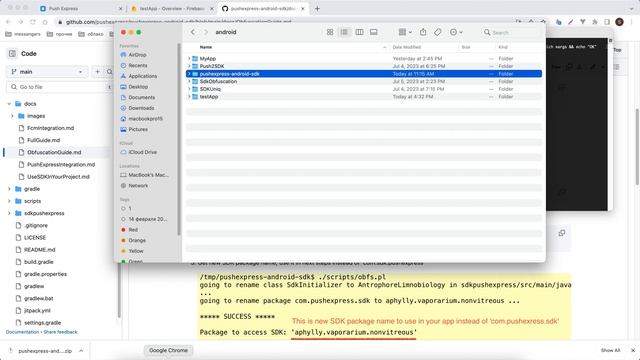Image resolution: width=640 pixels, height=360 pixels.
Task: Switch Finder to gallery view
Action: 373,32
